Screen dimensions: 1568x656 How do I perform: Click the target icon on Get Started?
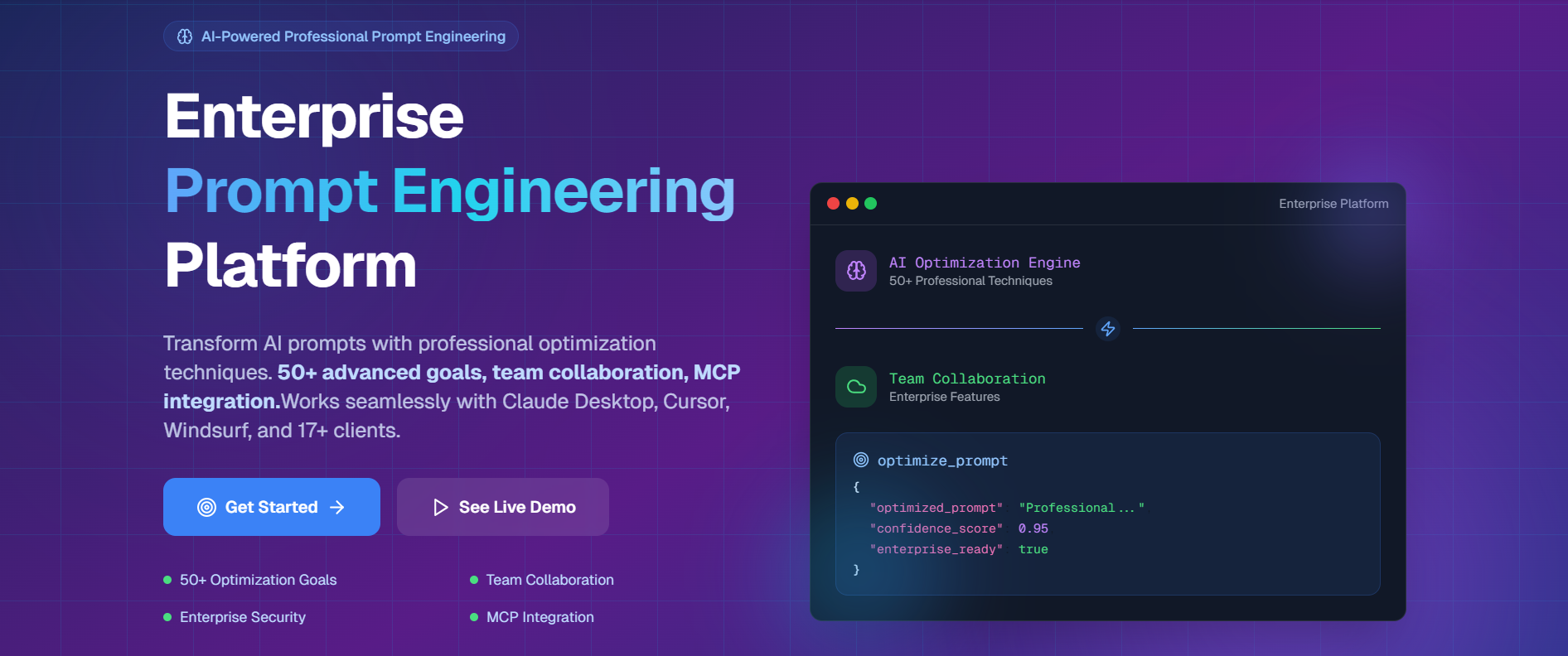[206, 507]
